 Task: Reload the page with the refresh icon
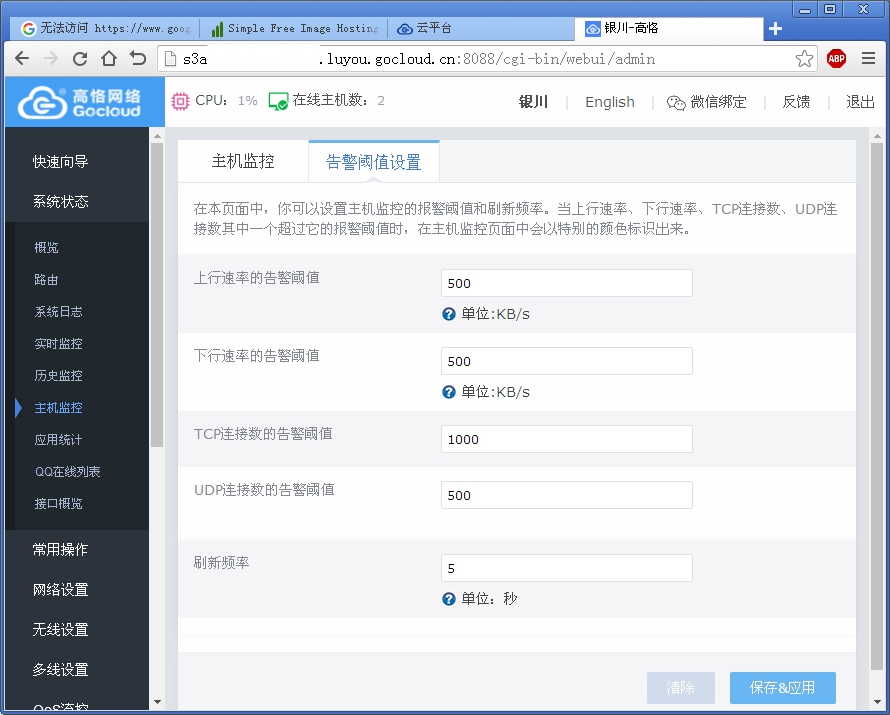pos(80,58)
